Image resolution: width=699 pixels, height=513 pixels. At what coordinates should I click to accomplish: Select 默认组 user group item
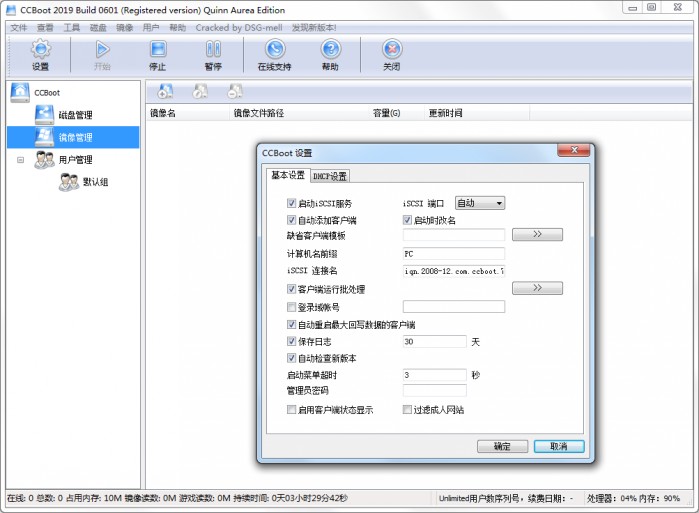click(x=95, y=182)
